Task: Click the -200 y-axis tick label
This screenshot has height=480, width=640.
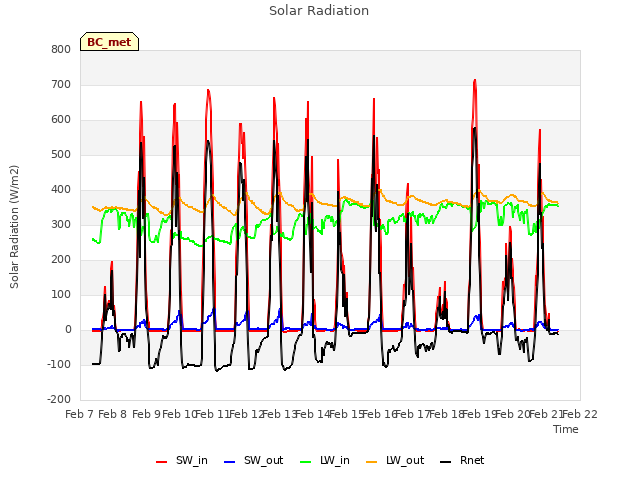Action: tap(59, 400)
